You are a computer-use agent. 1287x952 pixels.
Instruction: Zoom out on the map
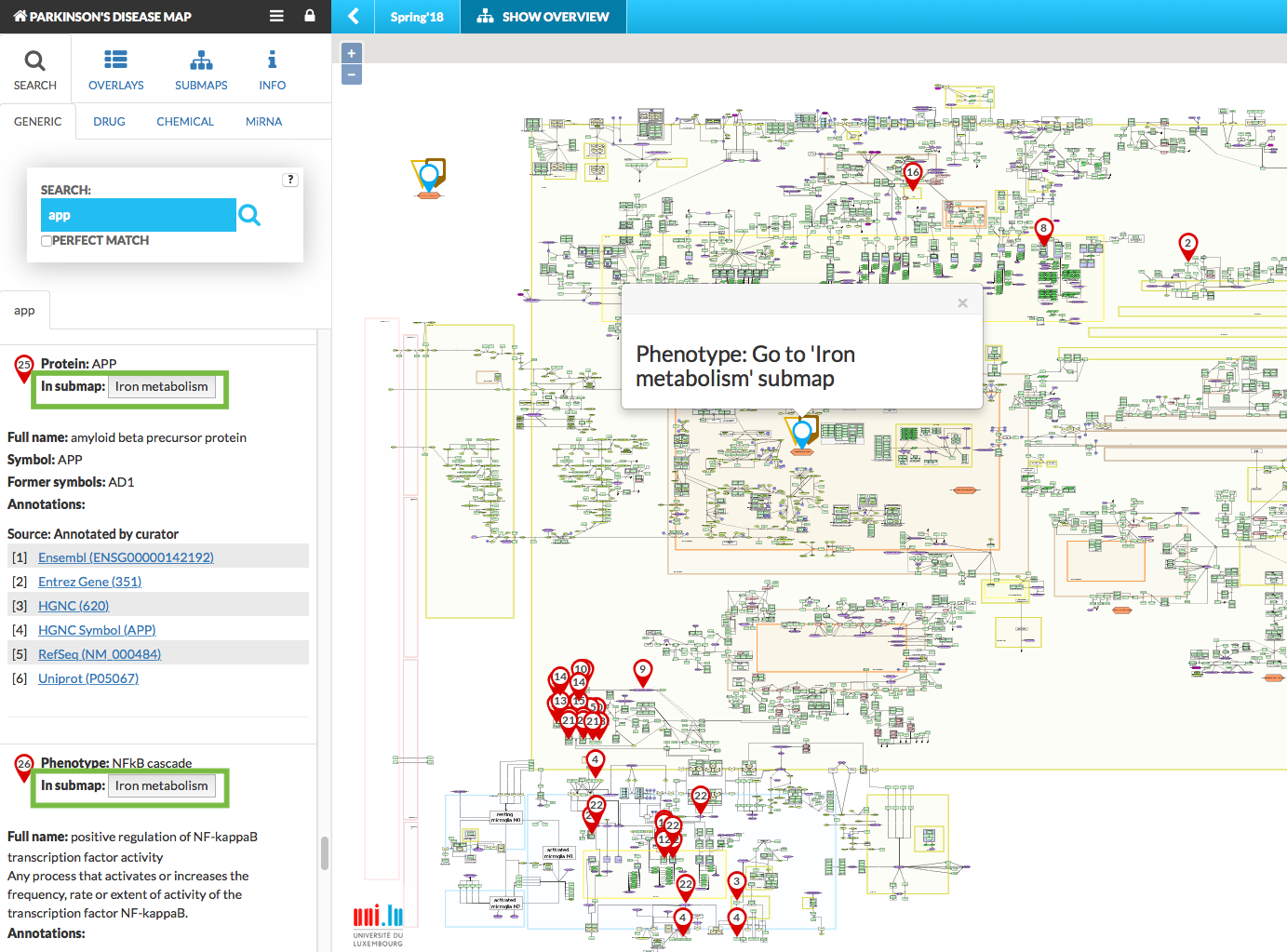click(x=352, y=74)
